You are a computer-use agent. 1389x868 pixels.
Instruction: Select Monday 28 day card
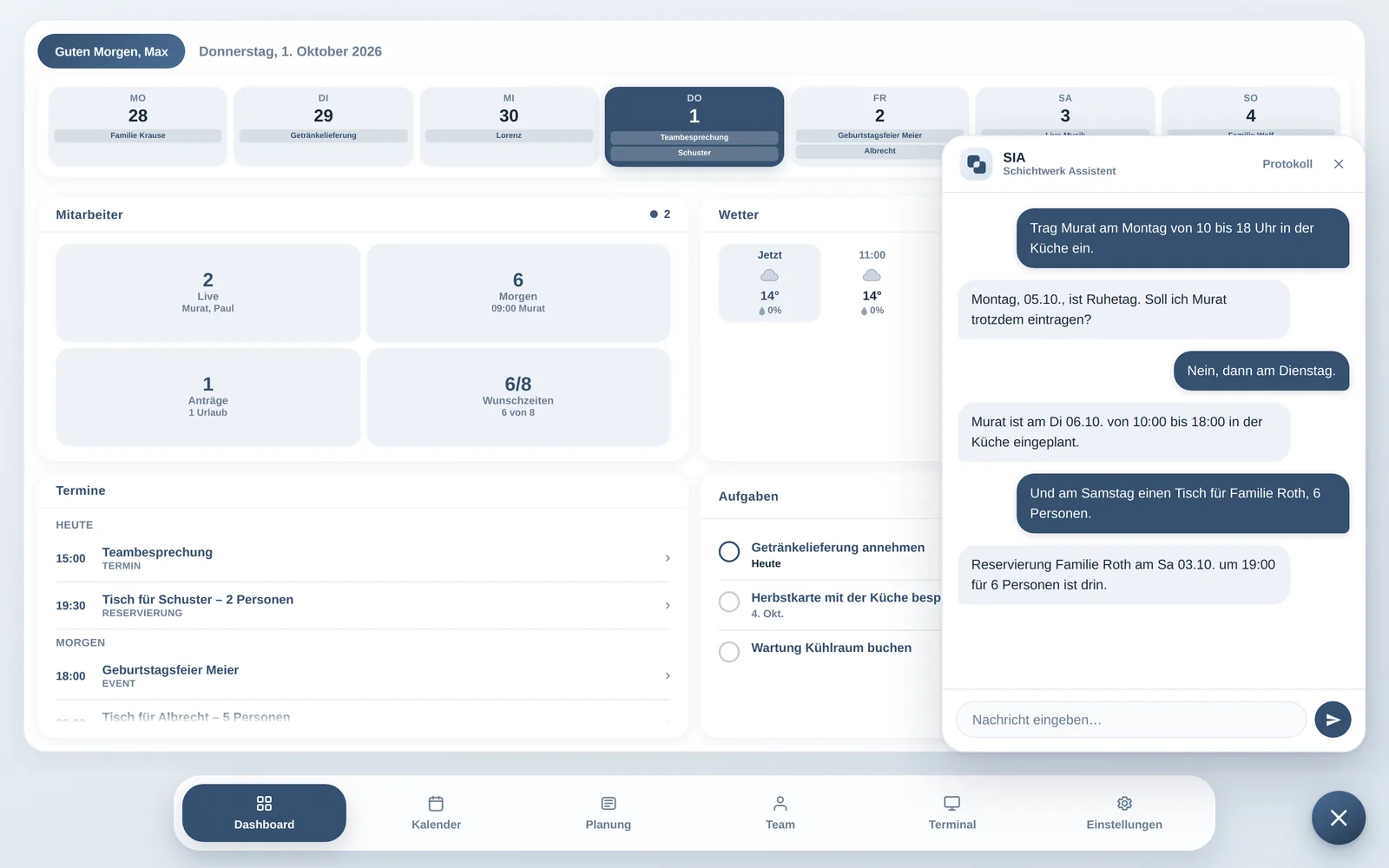click(137, 126)
